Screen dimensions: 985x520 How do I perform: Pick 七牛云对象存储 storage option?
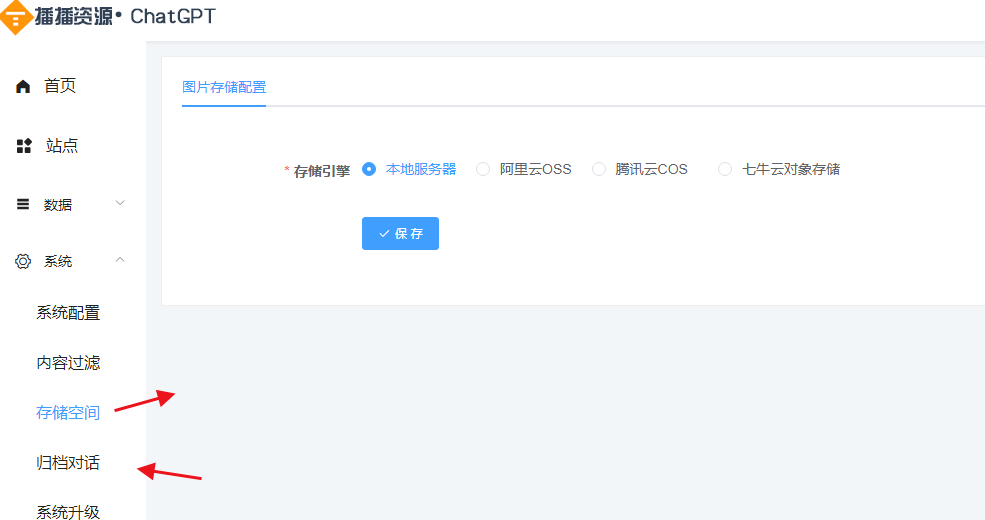725,169
